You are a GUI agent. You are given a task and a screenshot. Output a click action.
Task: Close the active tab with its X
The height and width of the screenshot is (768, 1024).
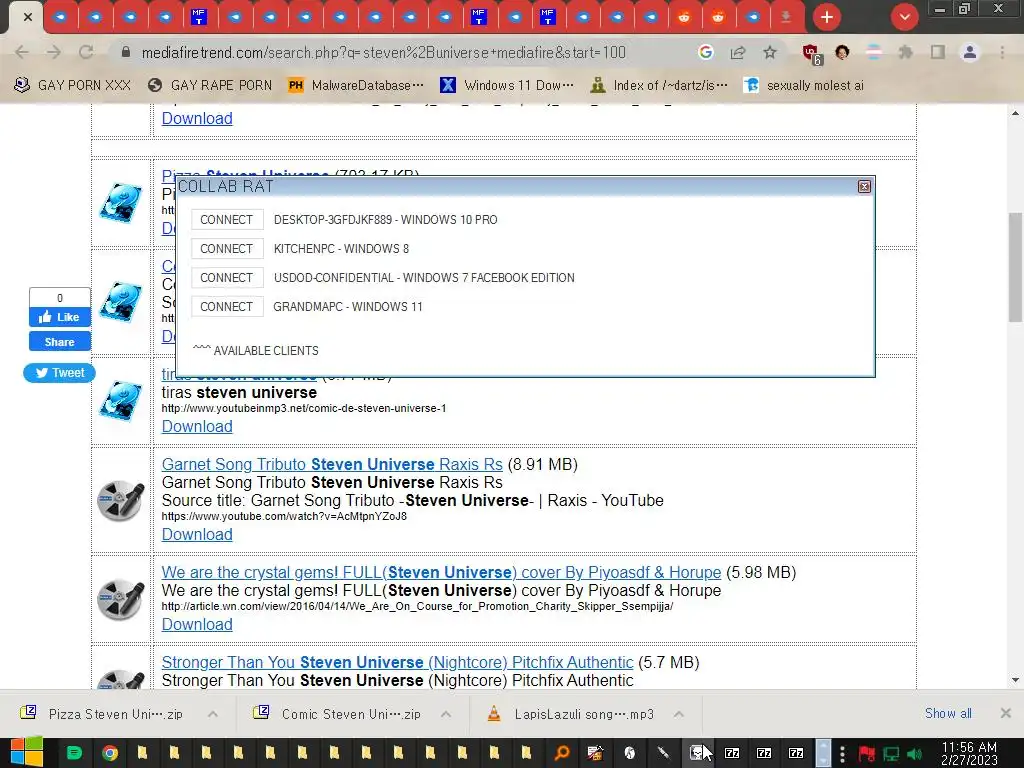(x=27, y=17)
